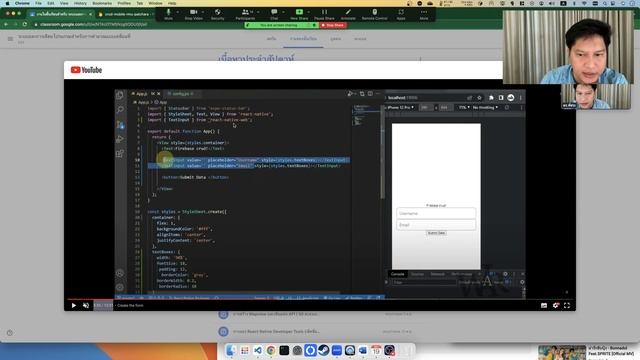Open the Window menu
The height and width of the screenshot is (360, 640).
click(x=155, y=3)
